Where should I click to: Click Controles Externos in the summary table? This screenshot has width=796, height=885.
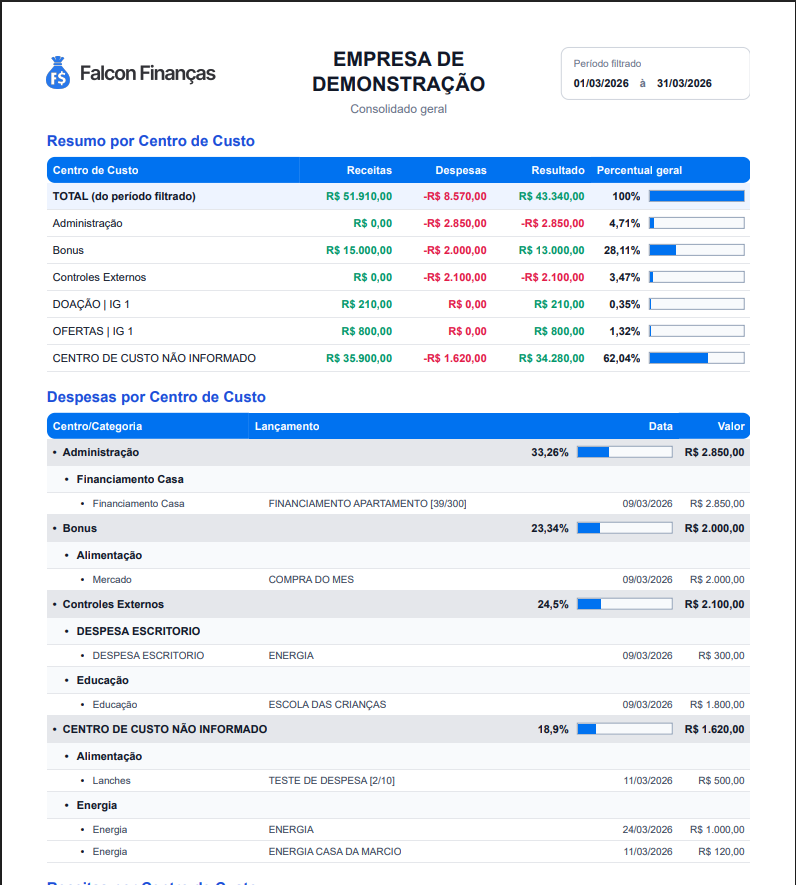click(99, 277)
